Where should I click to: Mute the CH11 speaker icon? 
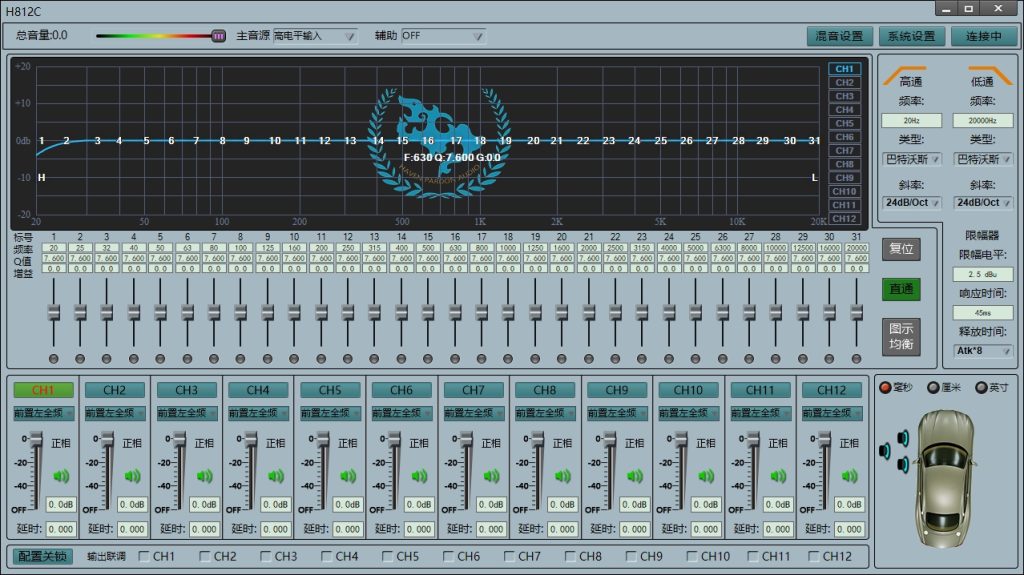coord(778,476)
